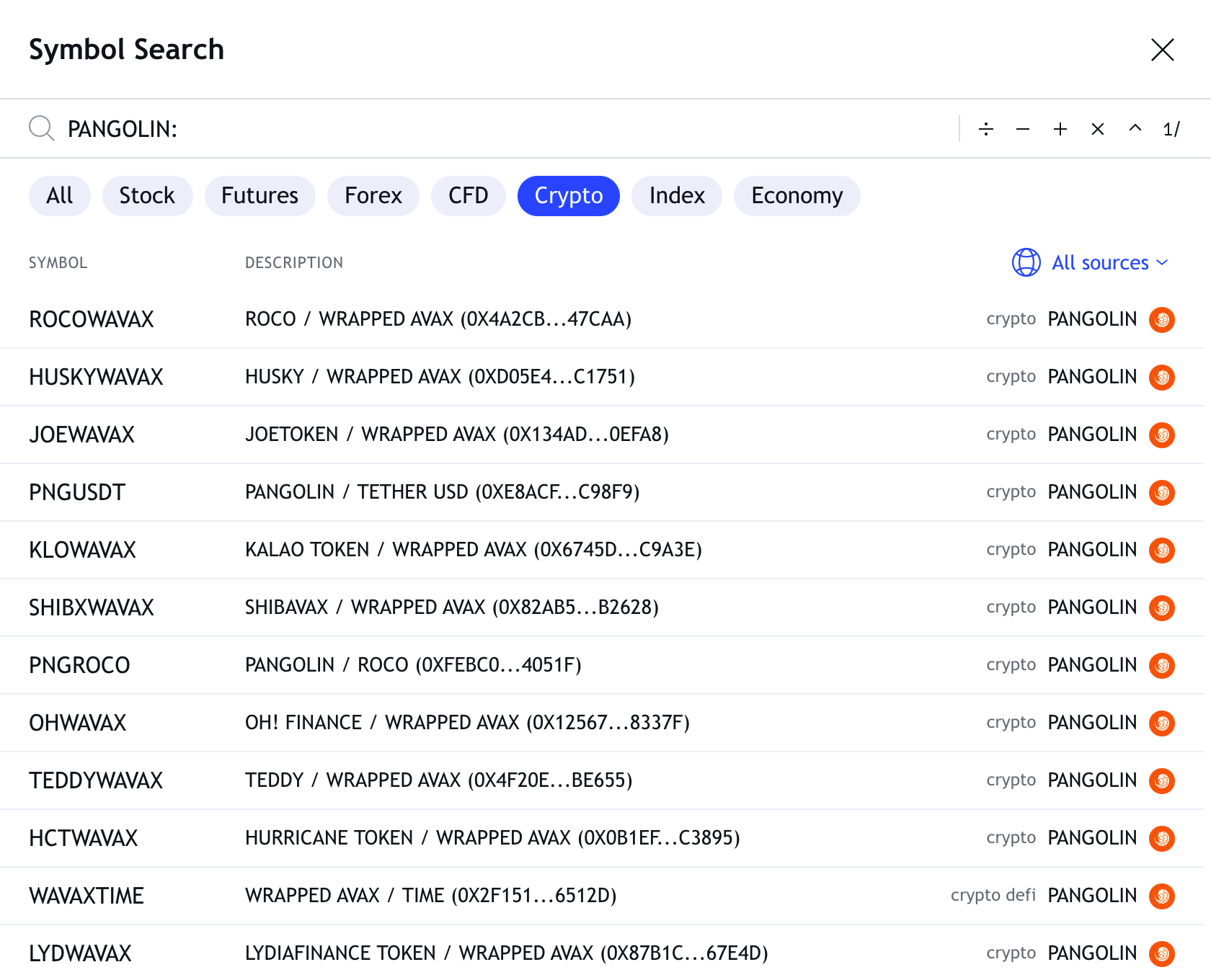Select the All filter tab

tap(60, 195)
